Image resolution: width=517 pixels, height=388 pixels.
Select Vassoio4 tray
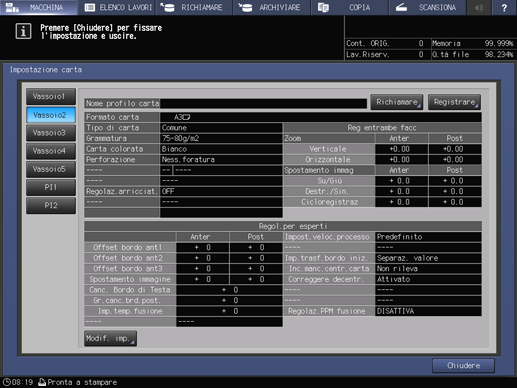(x=51, y=151)
